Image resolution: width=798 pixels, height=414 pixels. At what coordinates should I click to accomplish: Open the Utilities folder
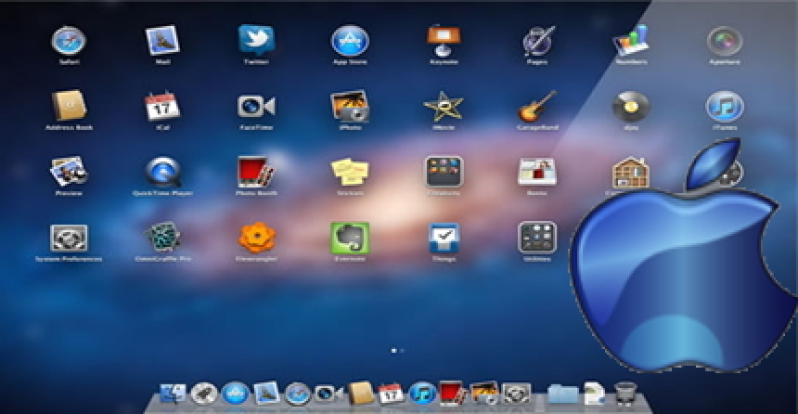point(537,237)
